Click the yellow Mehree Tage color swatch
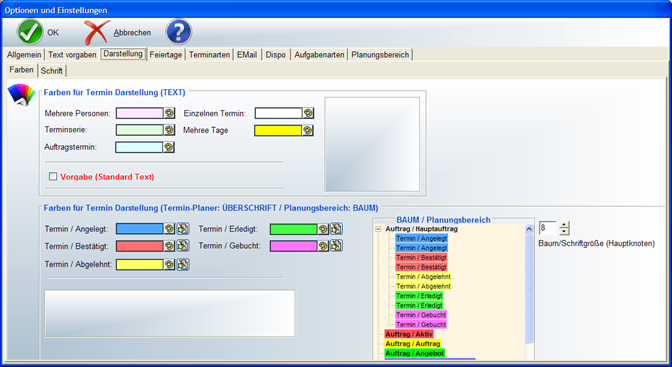Viewport: 672px width, 367px height. pos(278,130)
